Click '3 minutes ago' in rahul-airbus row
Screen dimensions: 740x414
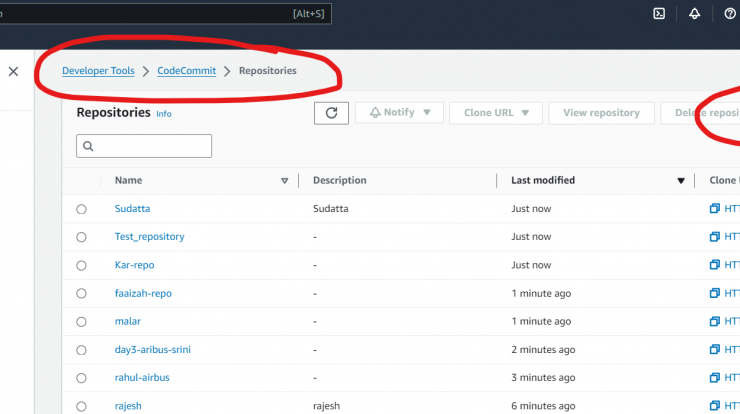click(x=543, y=378)
